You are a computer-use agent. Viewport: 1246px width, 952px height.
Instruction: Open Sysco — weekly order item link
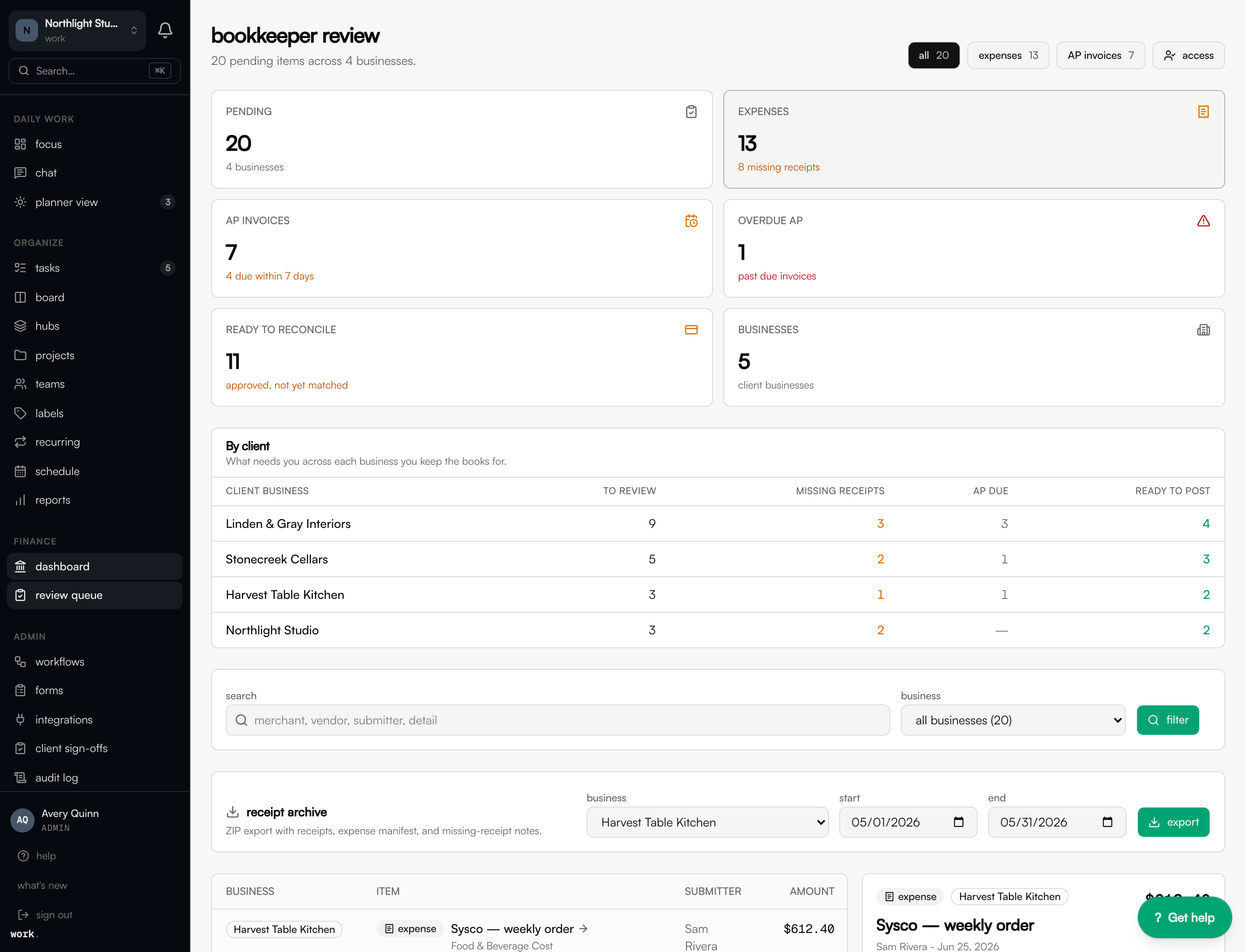click(x=519, y=929)
